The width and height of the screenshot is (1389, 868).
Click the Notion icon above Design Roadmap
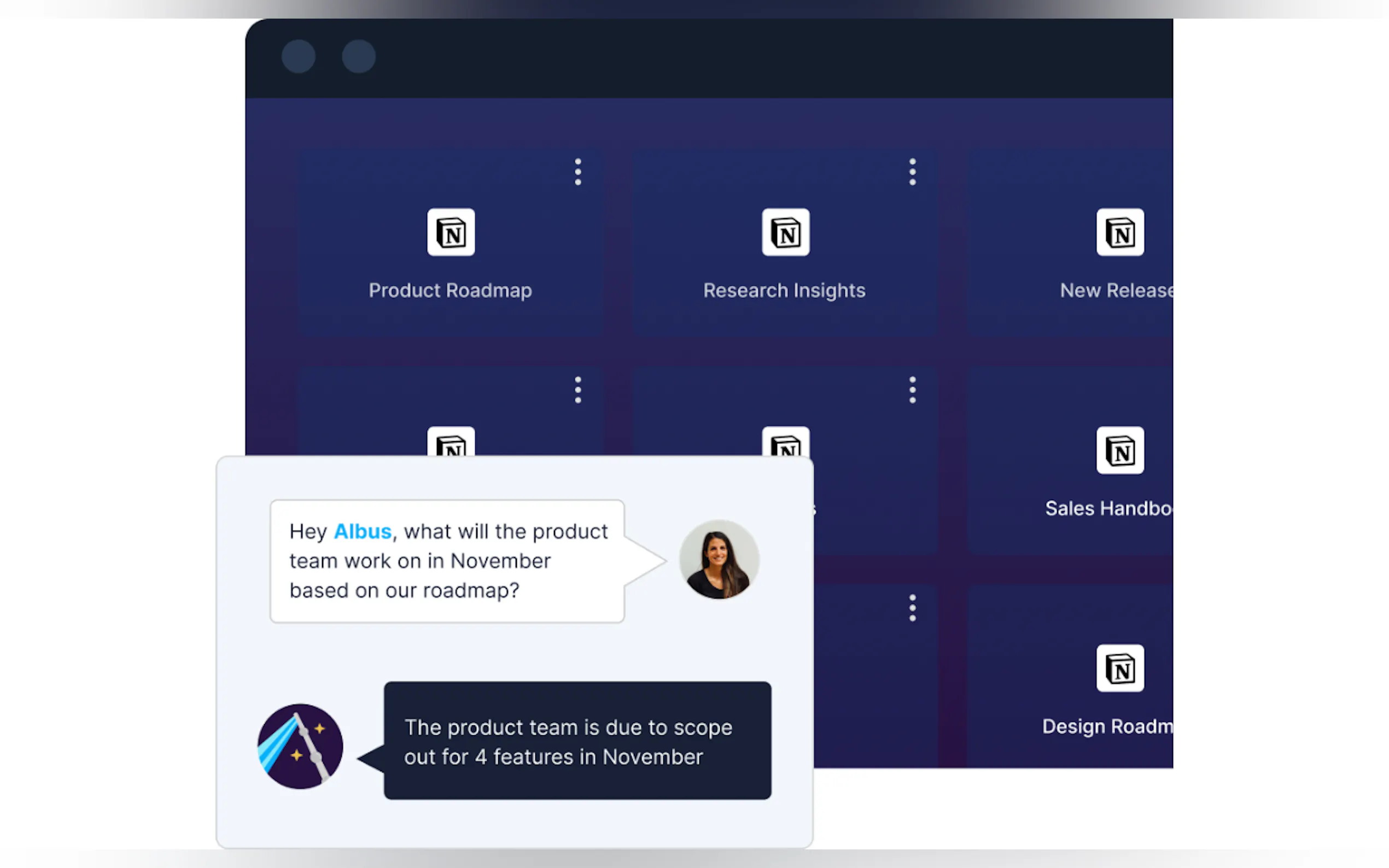[x=1119, y=668]
